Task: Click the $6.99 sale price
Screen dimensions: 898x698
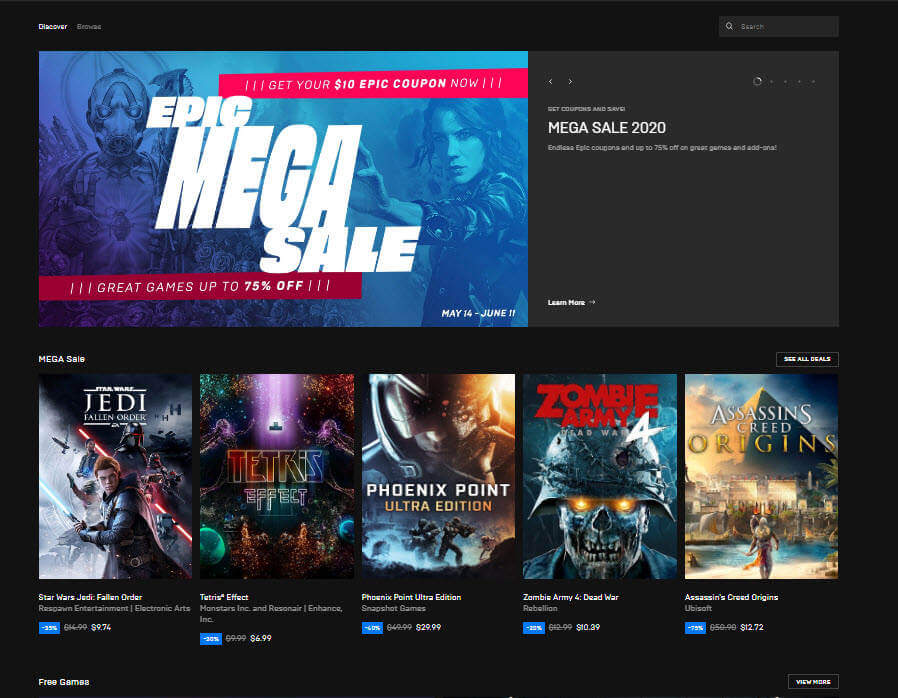Action: 261,638
